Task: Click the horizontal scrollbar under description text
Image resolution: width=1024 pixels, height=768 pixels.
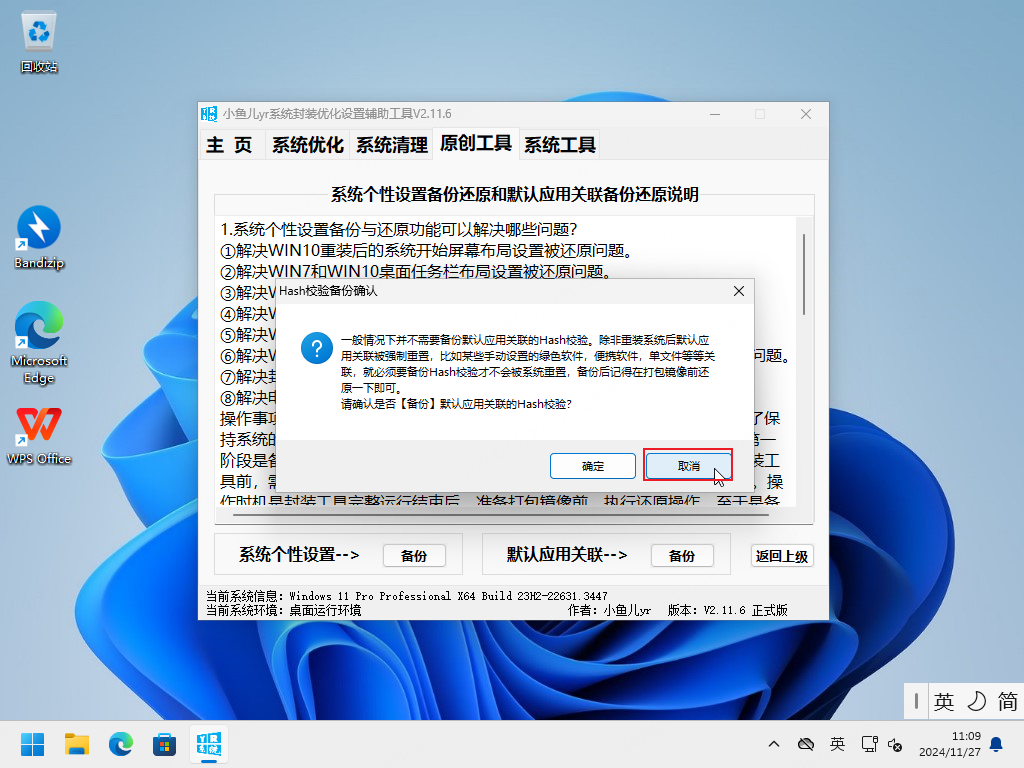Action: point(502,515)
